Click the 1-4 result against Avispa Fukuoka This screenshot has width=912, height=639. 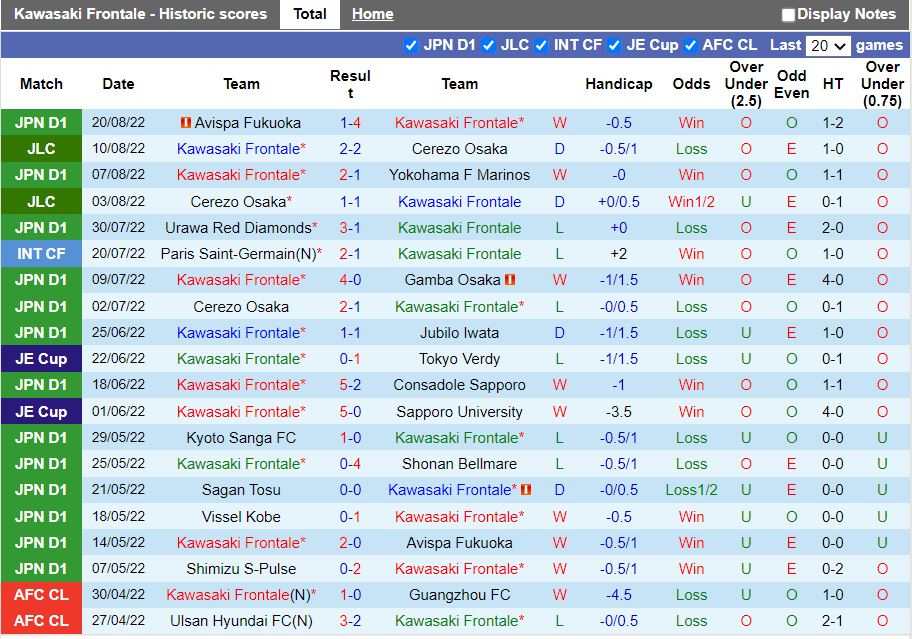(349, 123)
